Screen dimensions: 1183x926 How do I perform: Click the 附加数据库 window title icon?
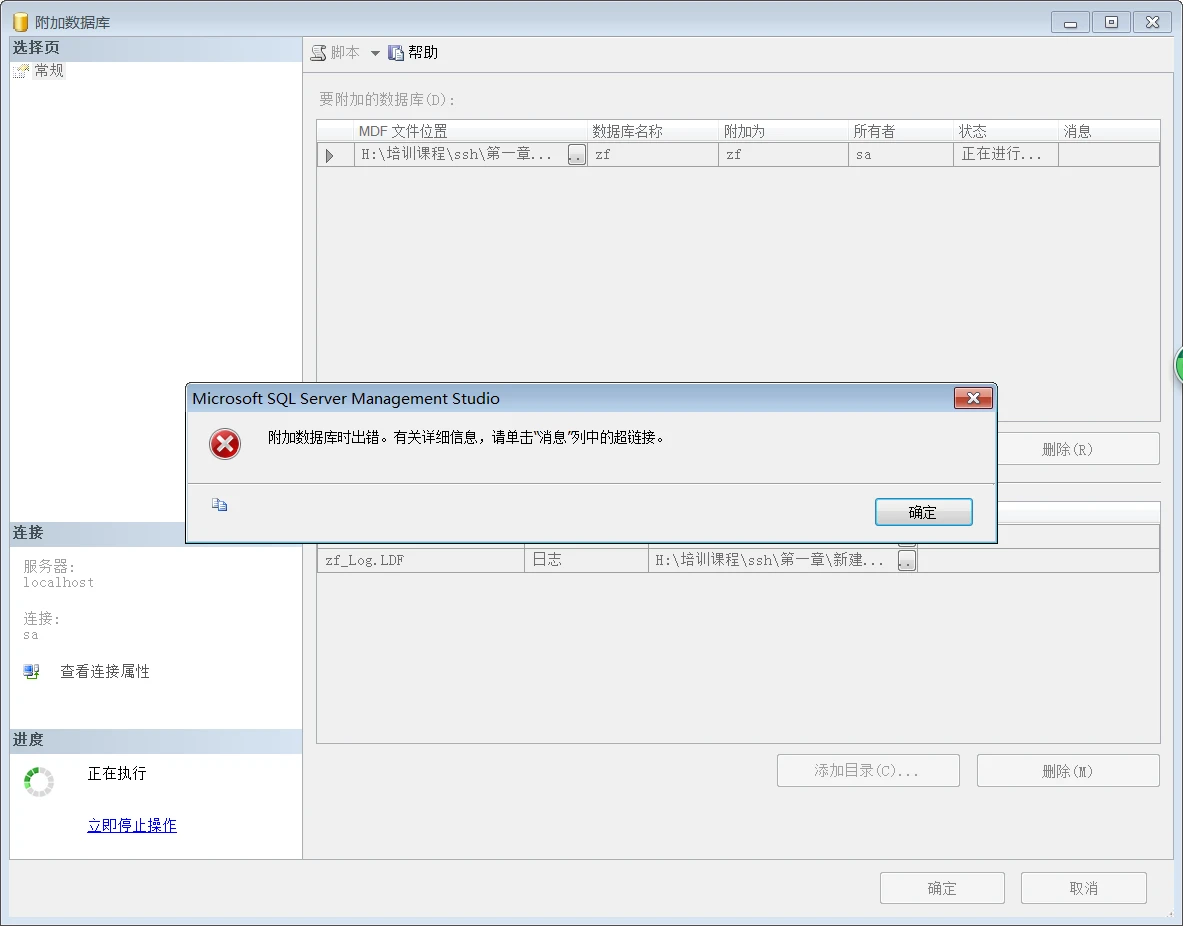tap(20, 23)
